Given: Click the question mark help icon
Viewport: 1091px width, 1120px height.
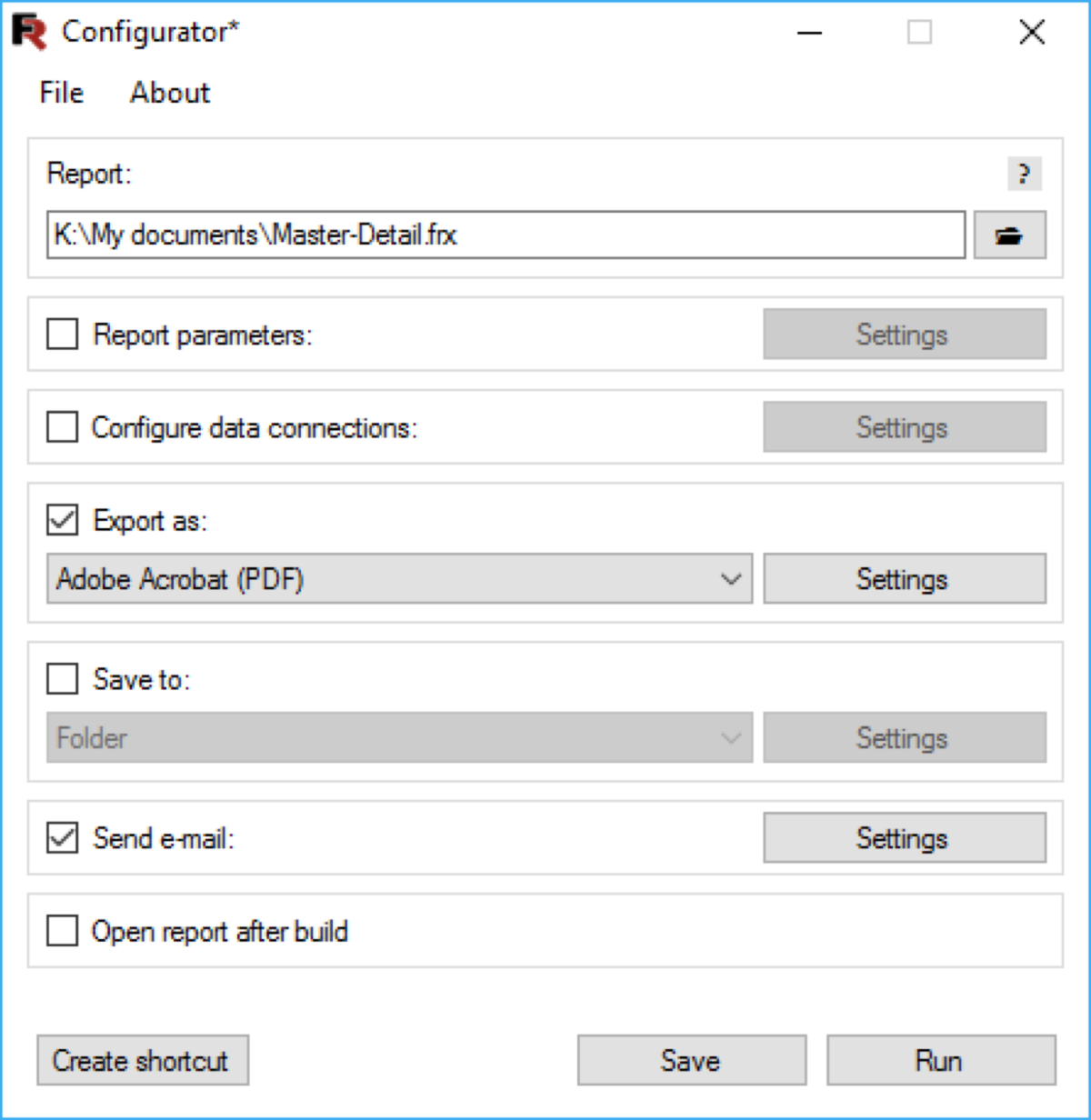Looking at the screenshot, I should (1024, 174).
